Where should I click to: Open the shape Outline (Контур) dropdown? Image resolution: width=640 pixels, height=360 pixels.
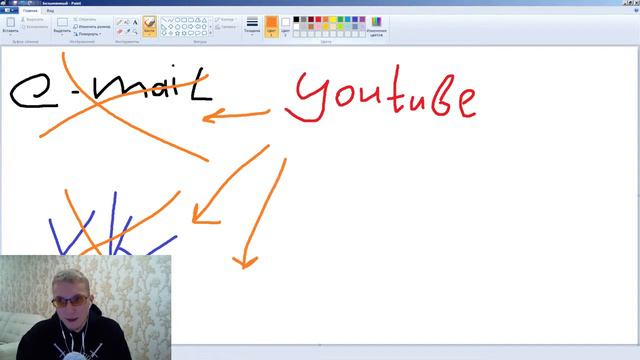point(225,20)
